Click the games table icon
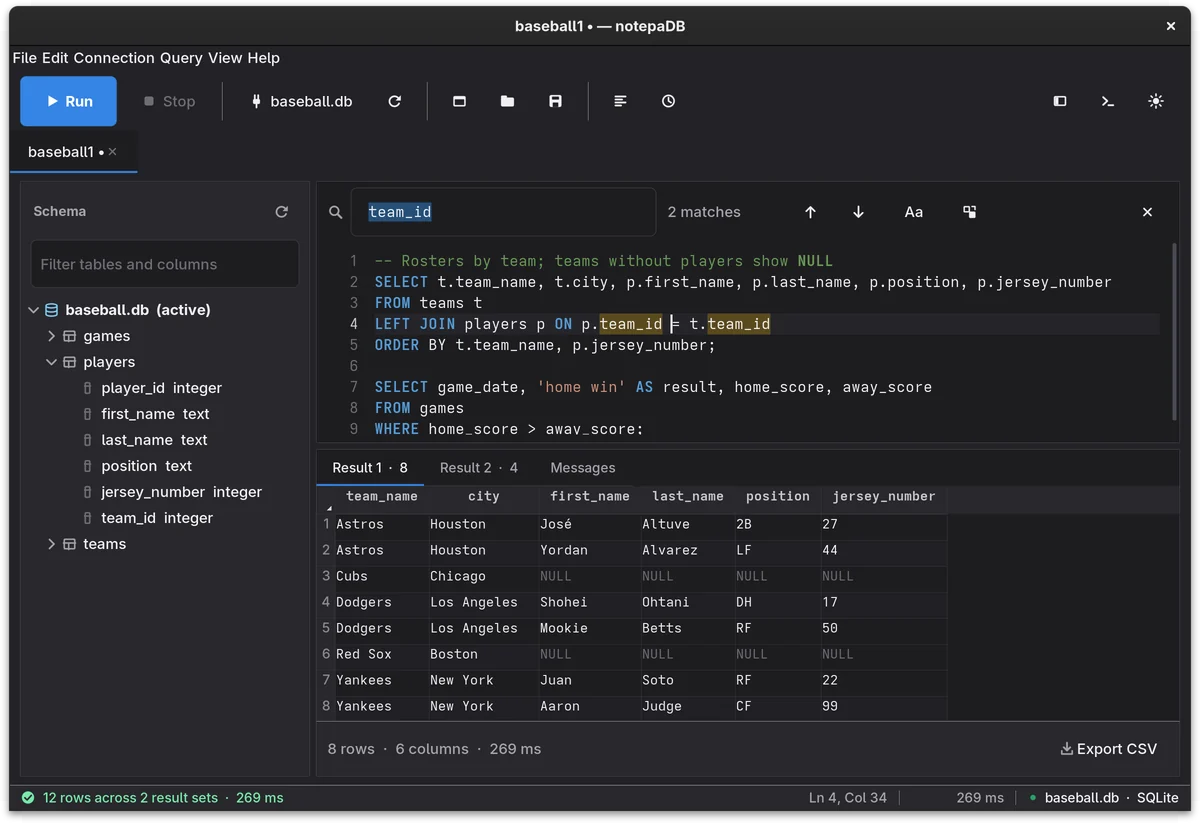 point(70,336)
